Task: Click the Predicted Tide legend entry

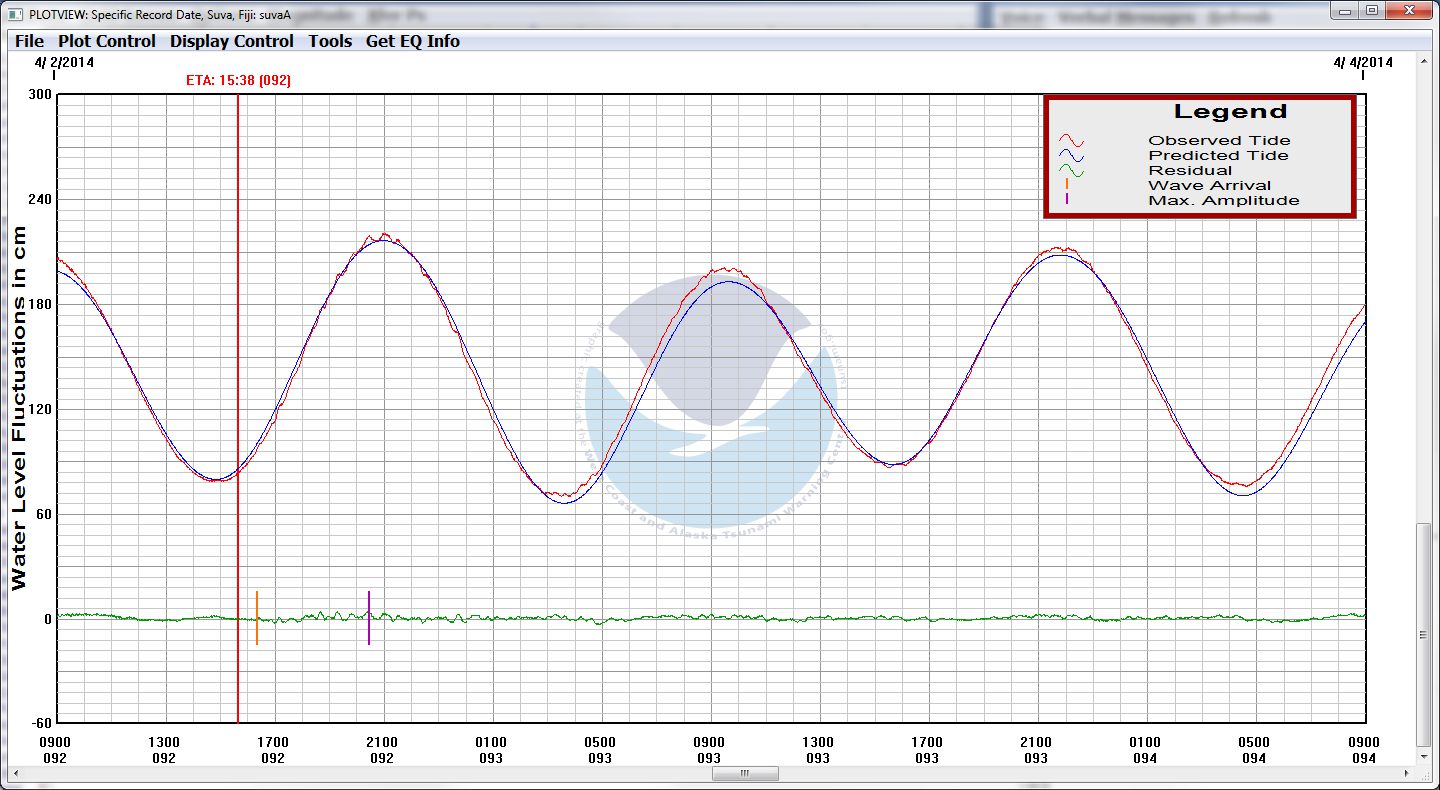Action: point(1218,156)
